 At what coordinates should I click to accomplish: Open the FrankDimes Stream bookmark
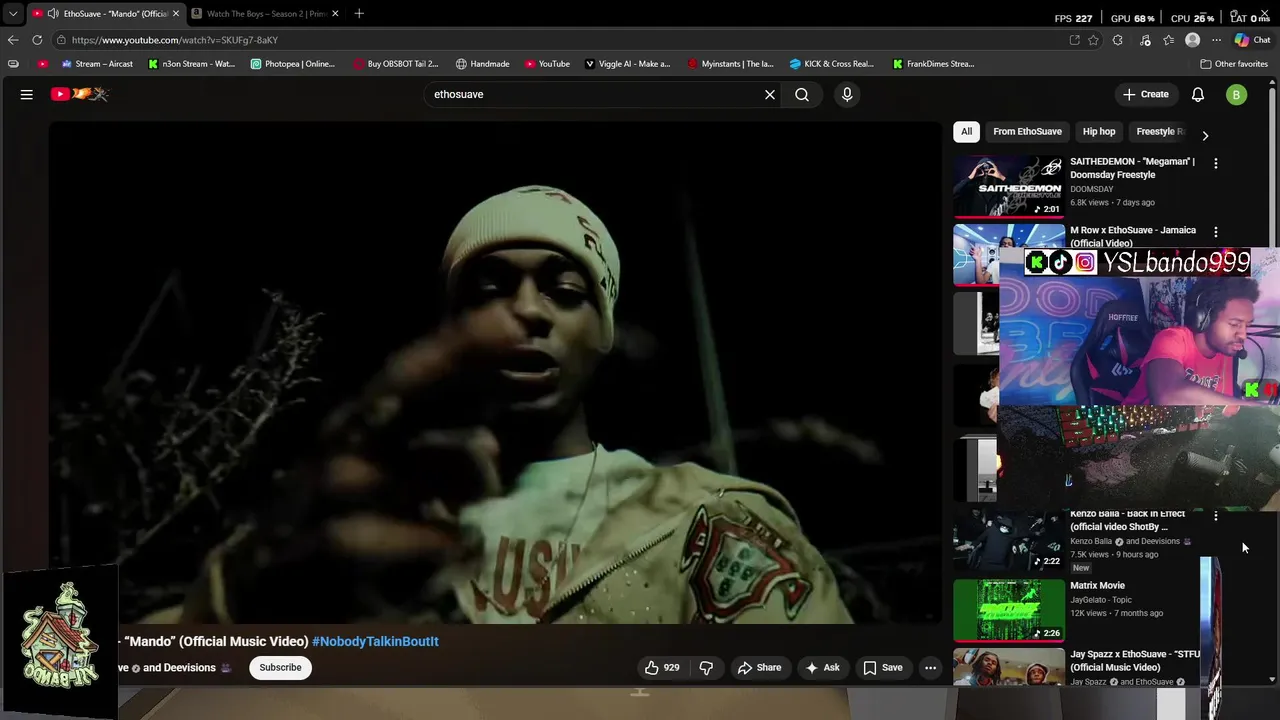[933, 64]
